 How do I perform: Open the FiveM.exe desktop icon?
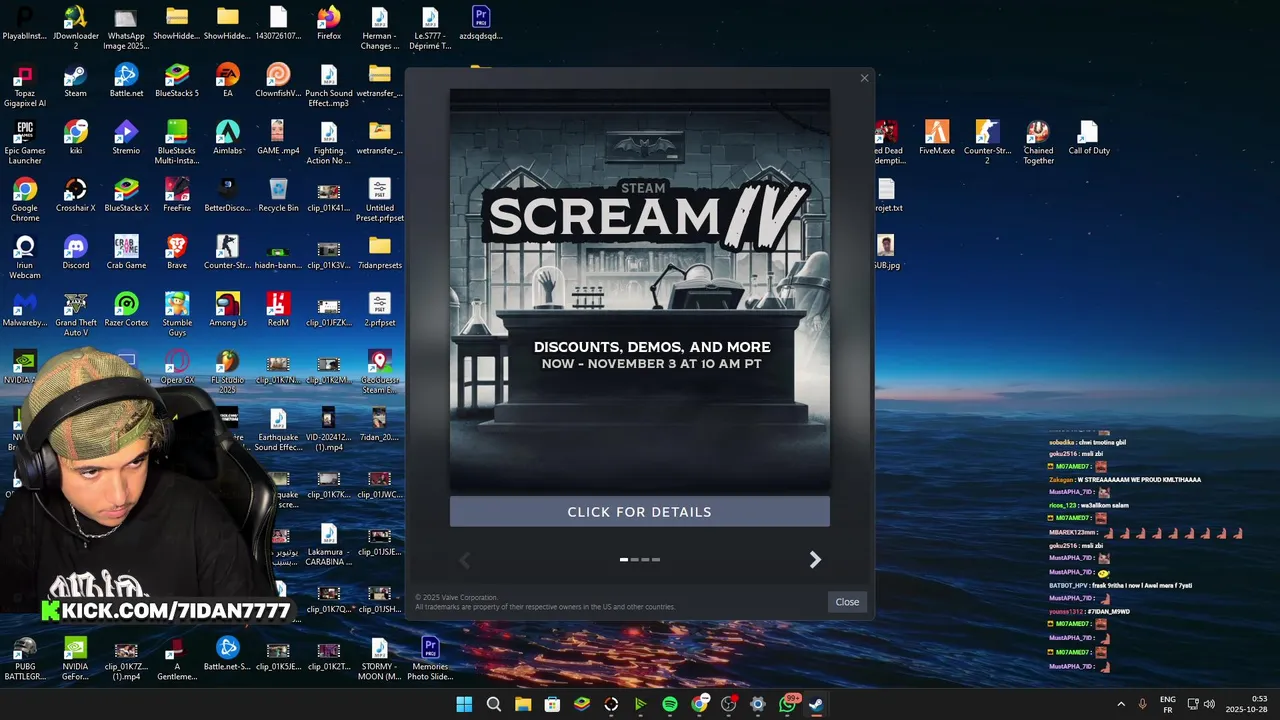click(936, 139)
